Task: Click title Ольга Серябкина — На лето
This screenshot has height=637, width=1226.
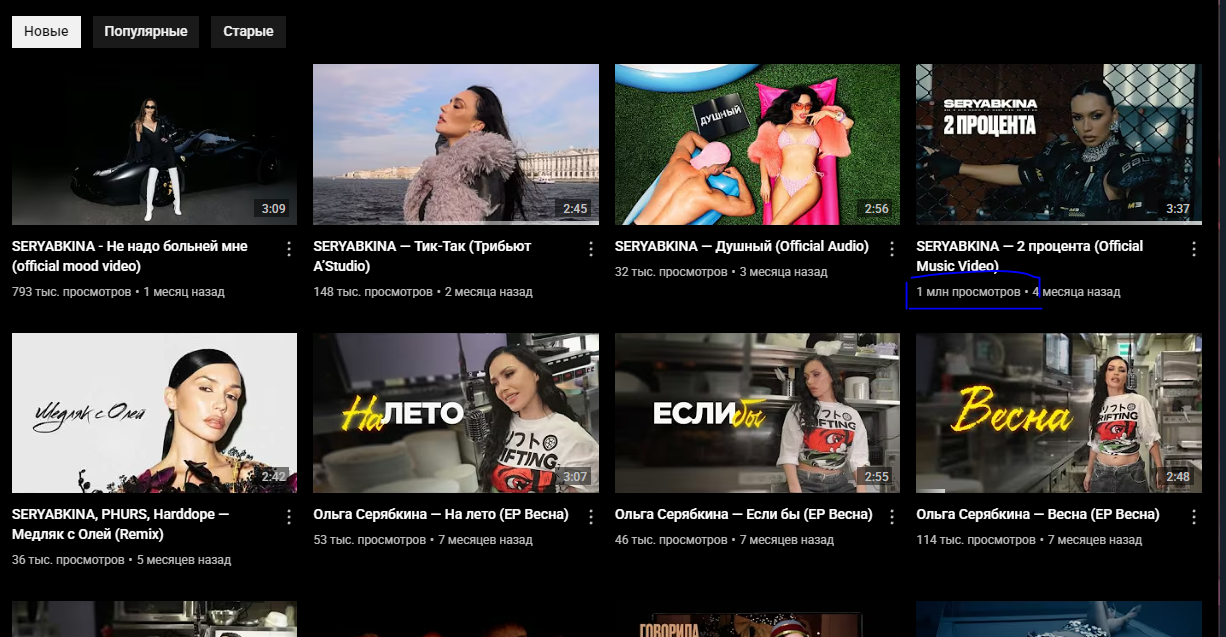Action: pyautogui.click(x=441, y=514)
